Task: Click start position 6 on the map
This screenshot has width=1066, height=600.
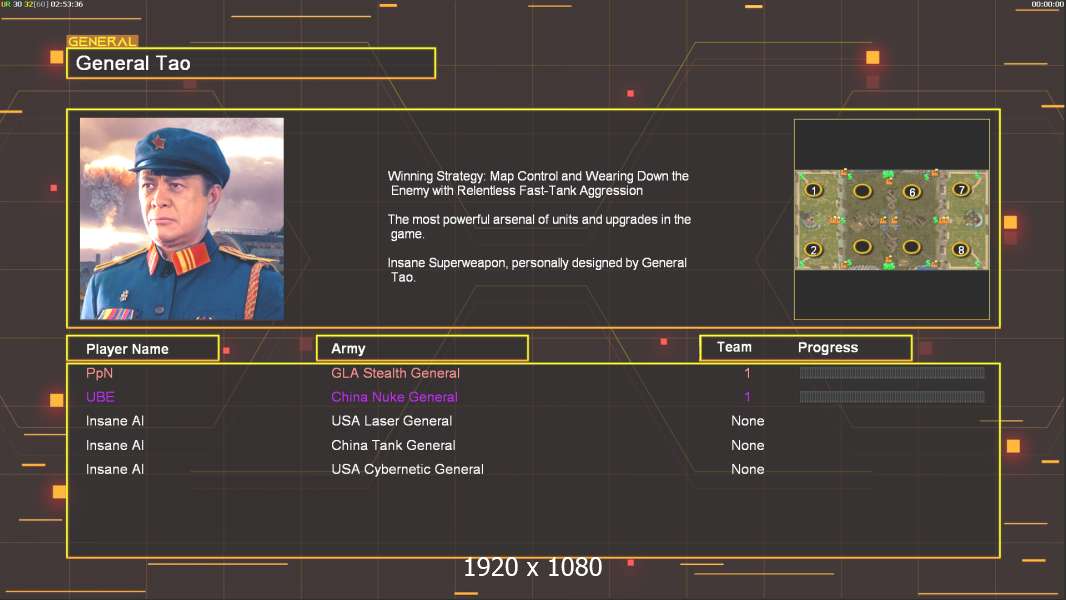Action: click(912, 192)
